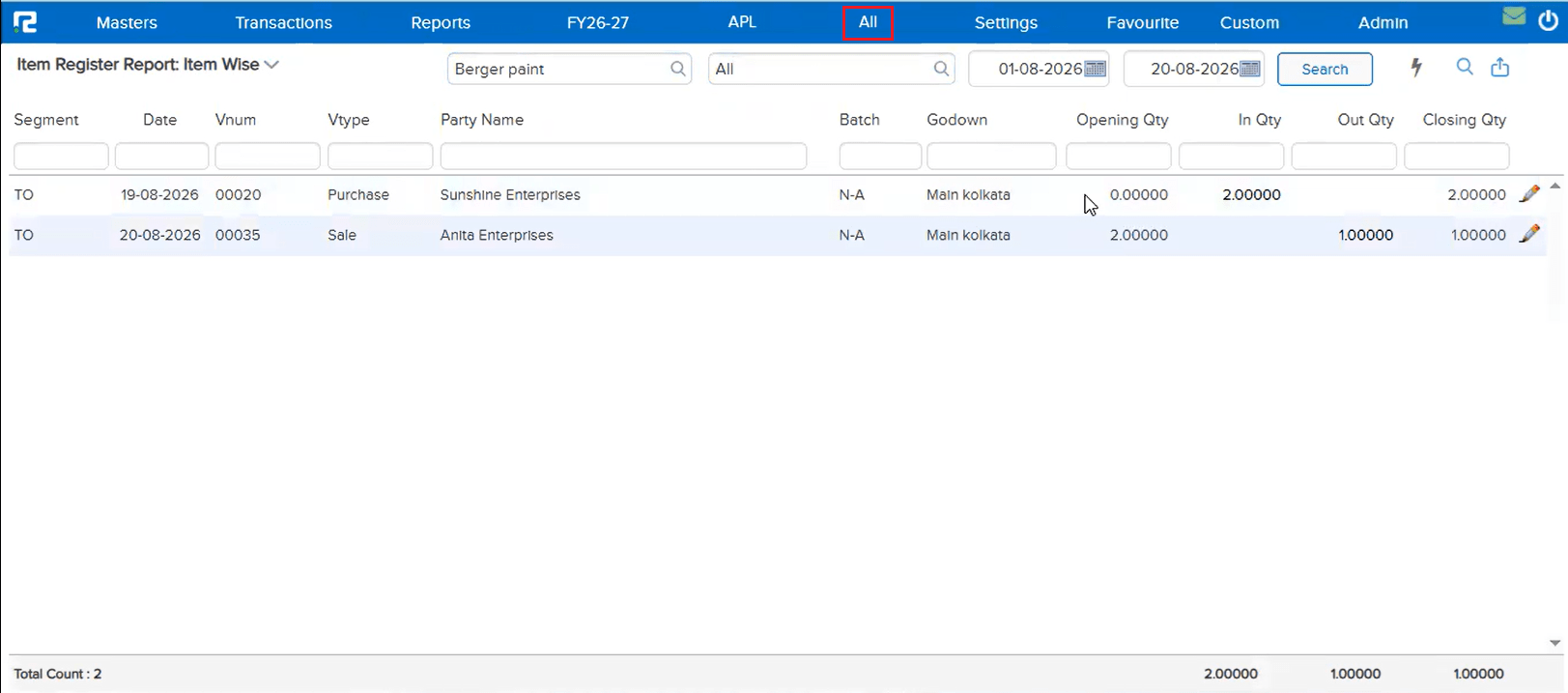Open calendar for 01-08-2026 date
This screenshot has width=1568, height=693.
click(1095, 69)
